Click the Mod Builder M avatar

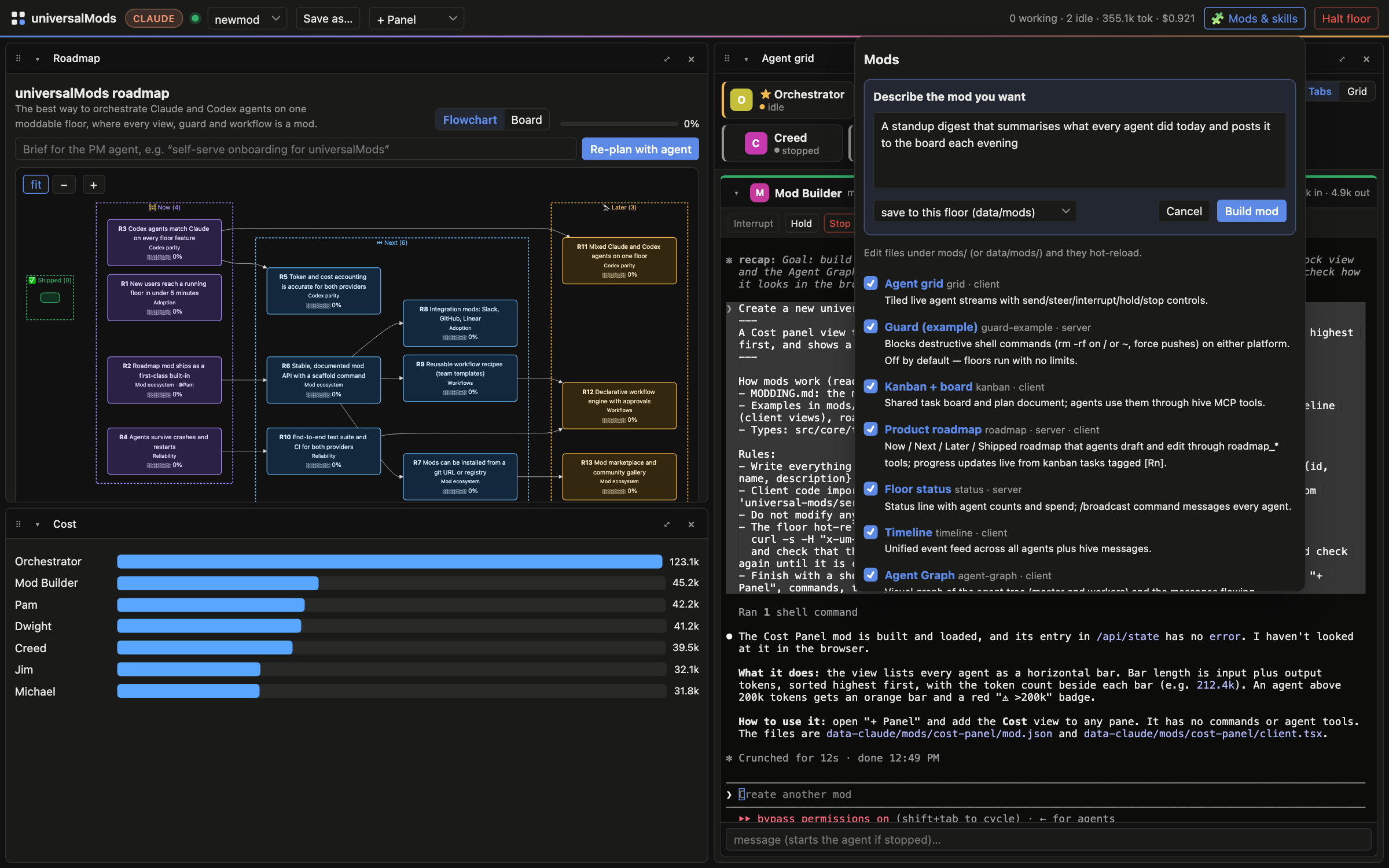point(759,193)
